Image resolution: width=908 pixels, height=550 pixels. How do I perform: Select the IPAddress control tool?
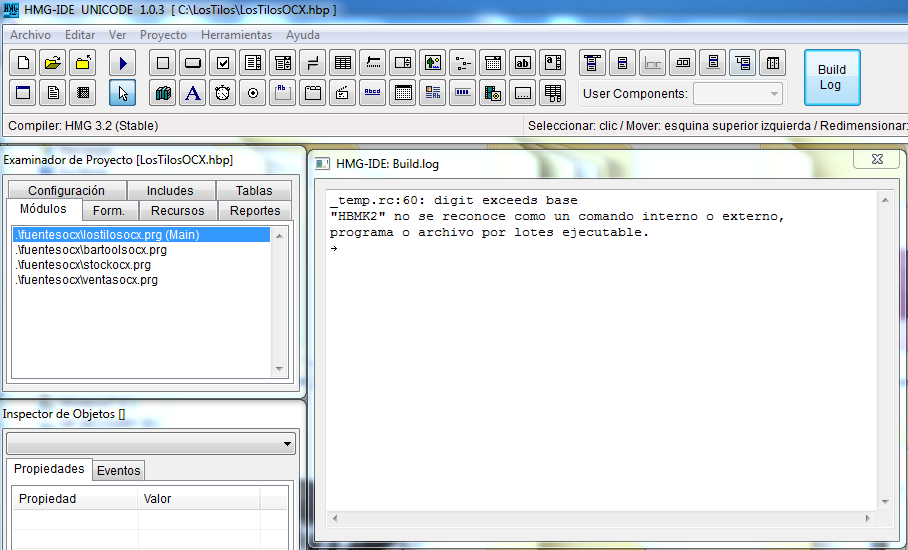[523, 93]
